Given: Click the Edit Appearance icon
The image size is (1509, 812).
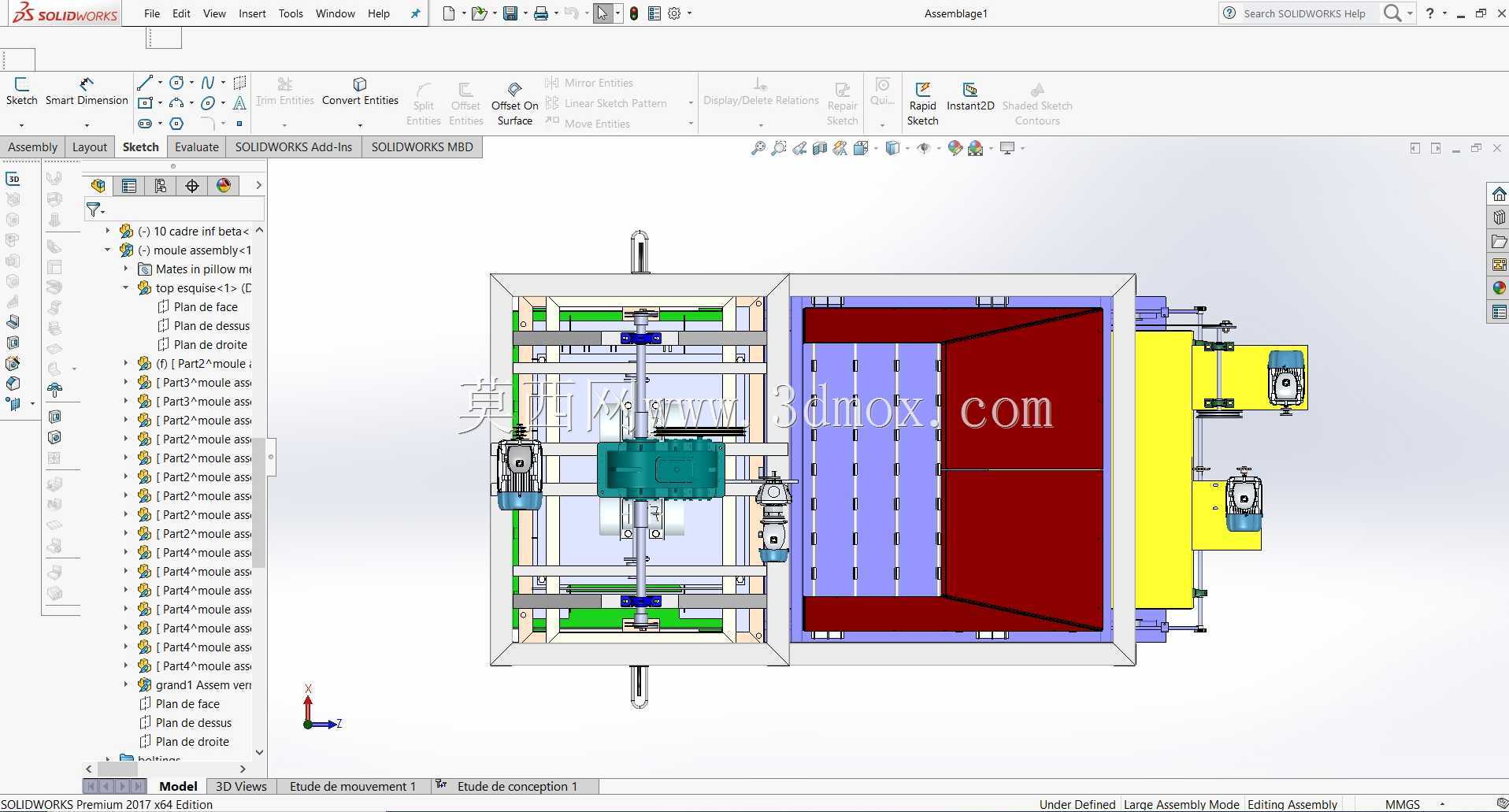Looking at the screenshot, I should [x=955, y=148].
